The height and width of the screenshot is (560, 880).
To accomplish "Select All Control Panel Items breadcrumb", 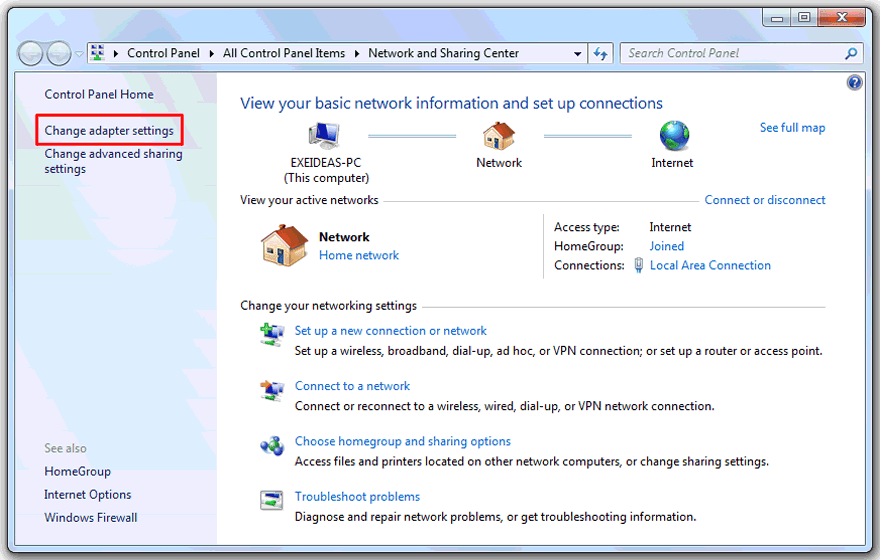I will tap(284, 53).
